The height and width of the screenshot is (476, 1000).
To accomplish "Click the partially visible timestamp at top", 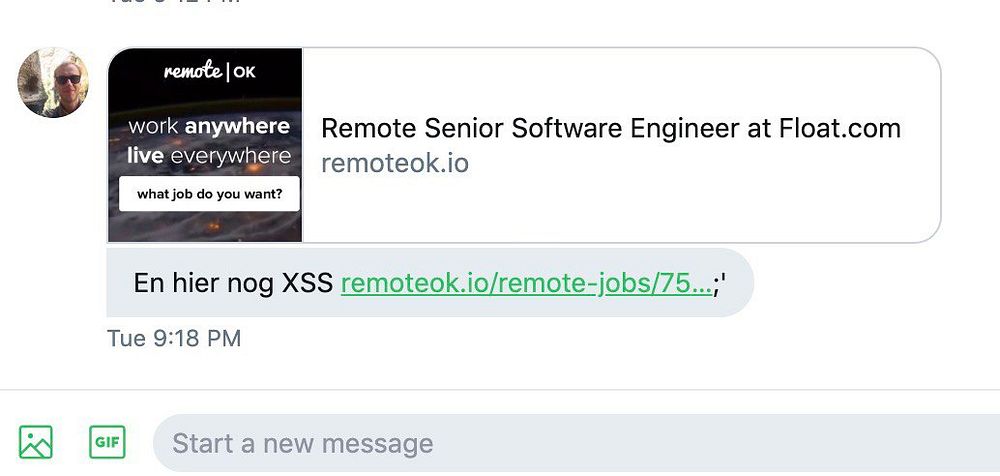I will coord(174,2).
